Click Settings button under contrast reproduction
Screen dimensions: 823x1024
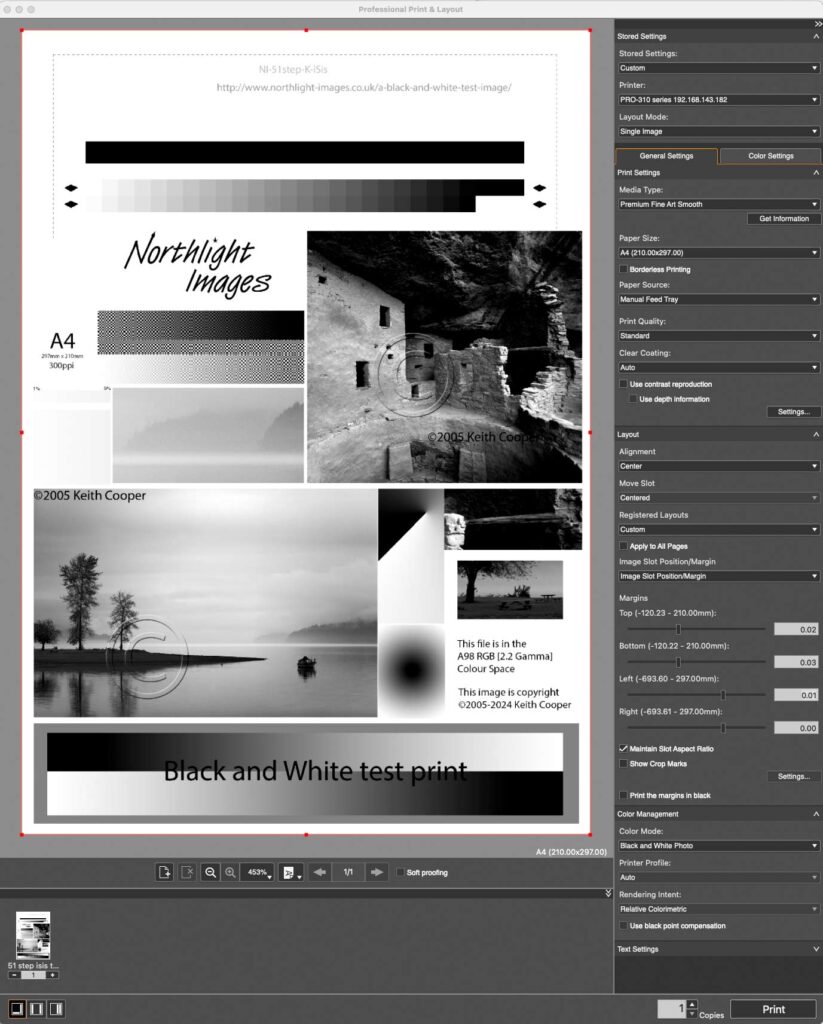pyautogui.click(x=794, y=412)
